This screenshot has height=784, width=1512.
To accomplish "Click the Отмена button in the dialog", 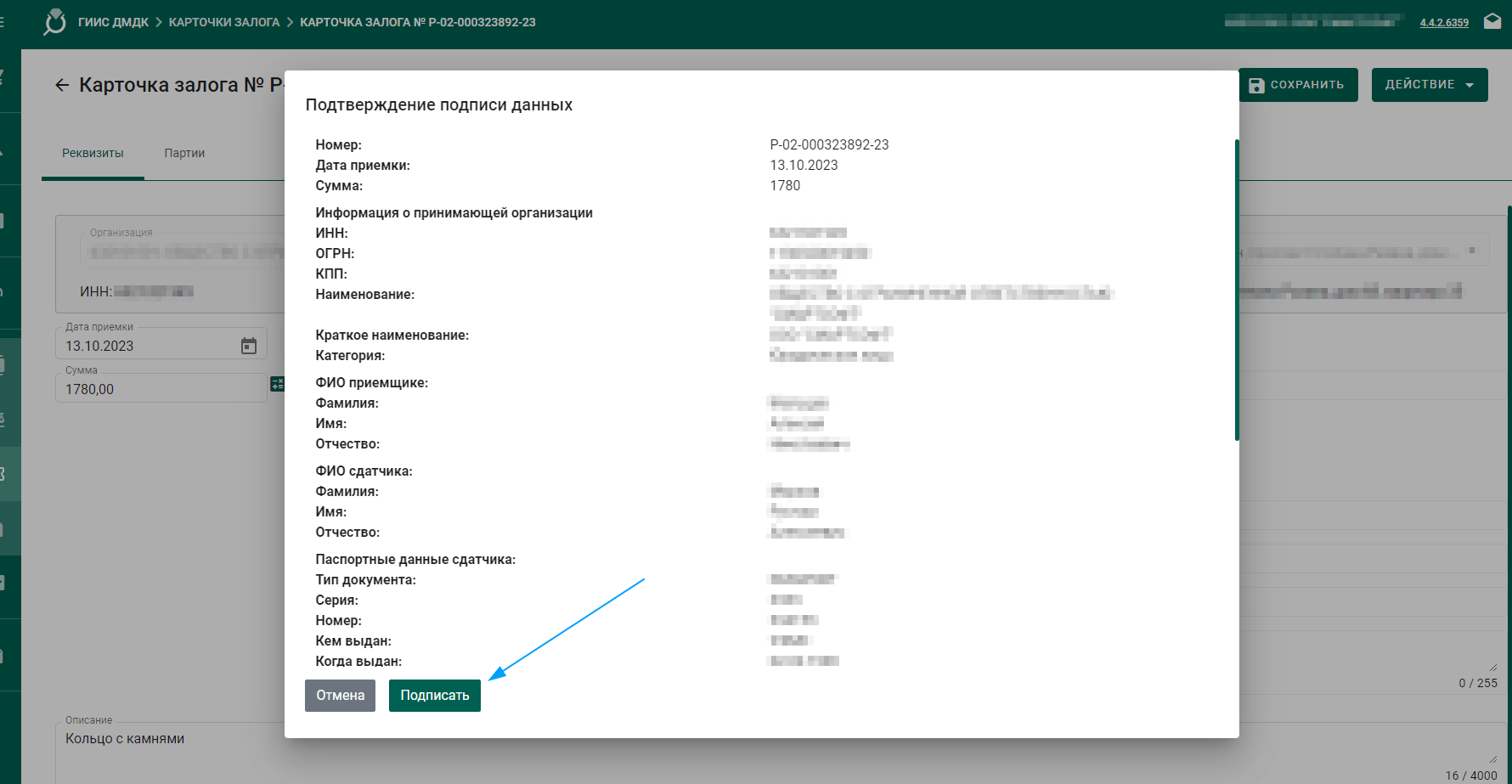I will [x=340, y=695].
